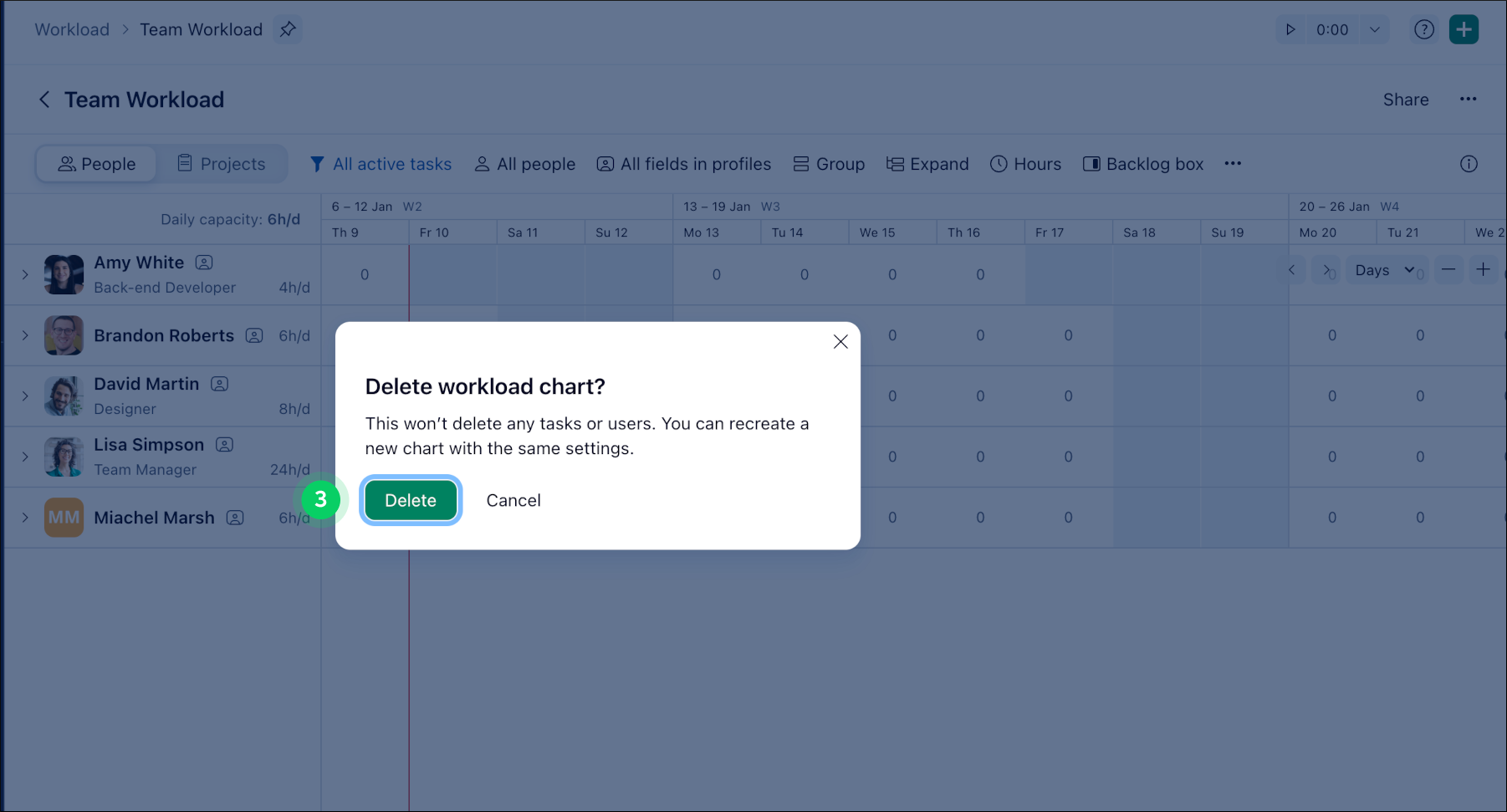The image size is (1507, 812).
Task: Switch to the Projects tab
Action: click(222, 164)
